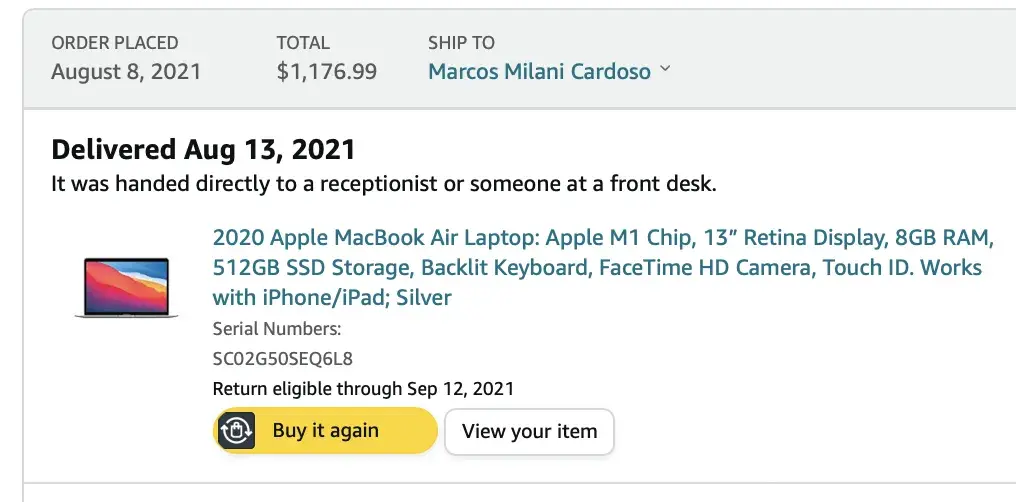This screenshot has height=502, width=1016.
Task: Click the serial number SC02G50SEQ6L8
Action: coord(283,358)
